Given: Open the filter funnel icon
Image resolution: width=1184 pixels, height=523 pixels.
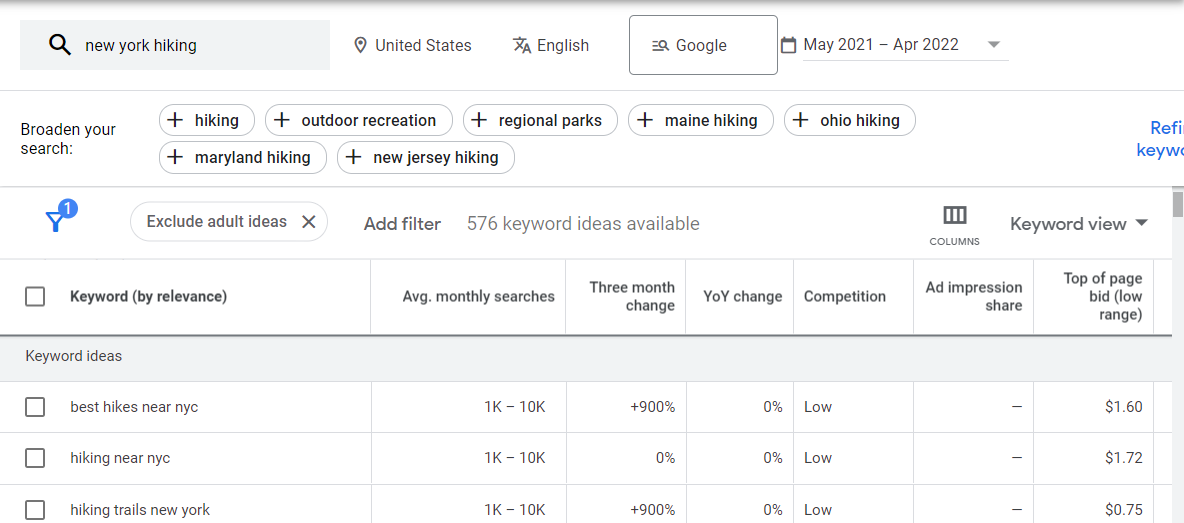Looking at the screenshot, I should [x=57, y=221].
